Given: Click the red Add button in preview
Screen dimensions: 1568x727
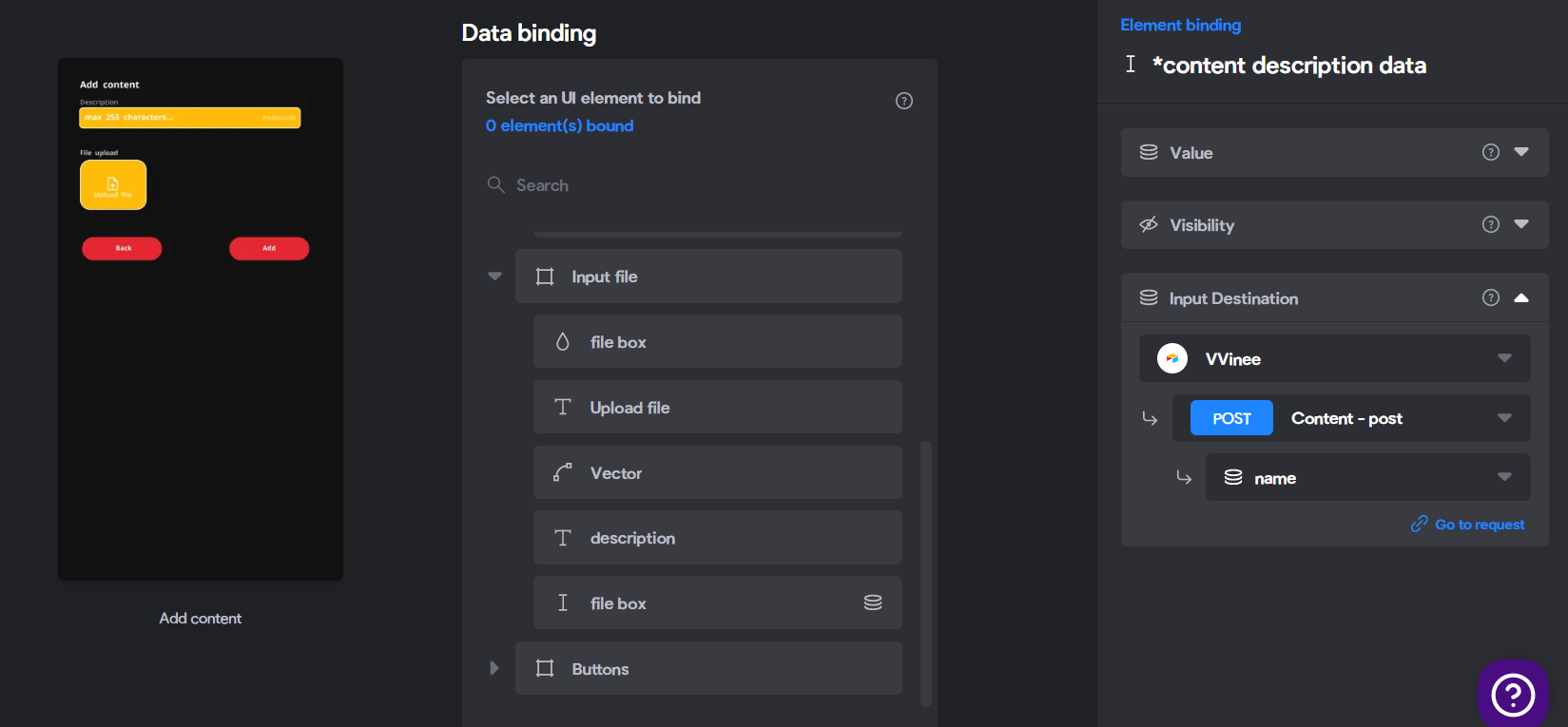Looking at the screenshot, I should click(269, 248).
